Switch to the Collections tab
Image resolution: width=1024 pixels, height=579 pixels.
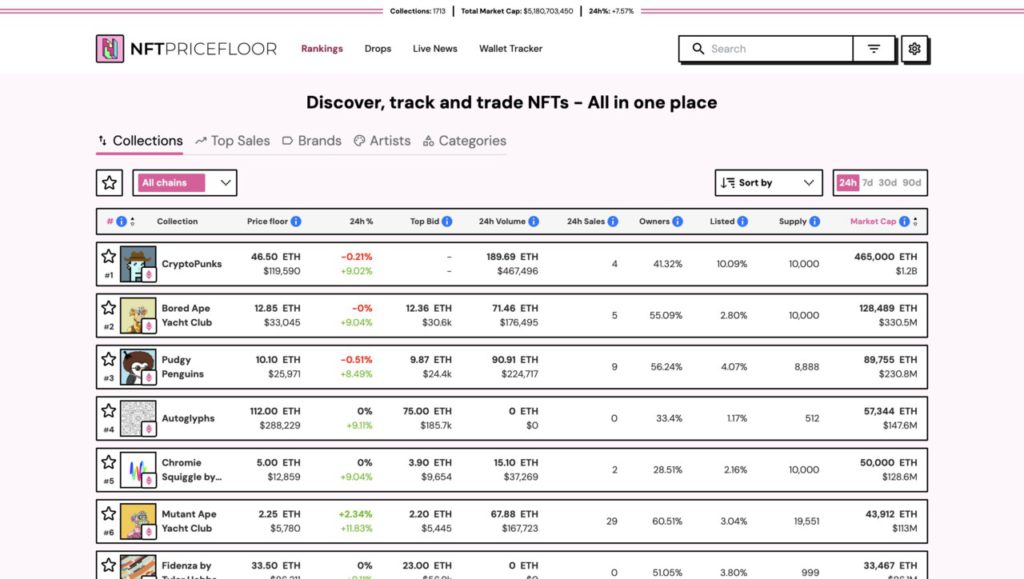(x=140, y=141)
